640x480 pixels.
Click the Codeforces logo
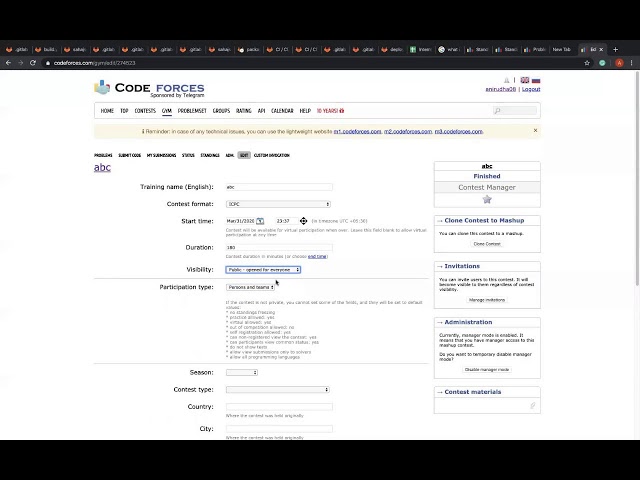[149, 88]
